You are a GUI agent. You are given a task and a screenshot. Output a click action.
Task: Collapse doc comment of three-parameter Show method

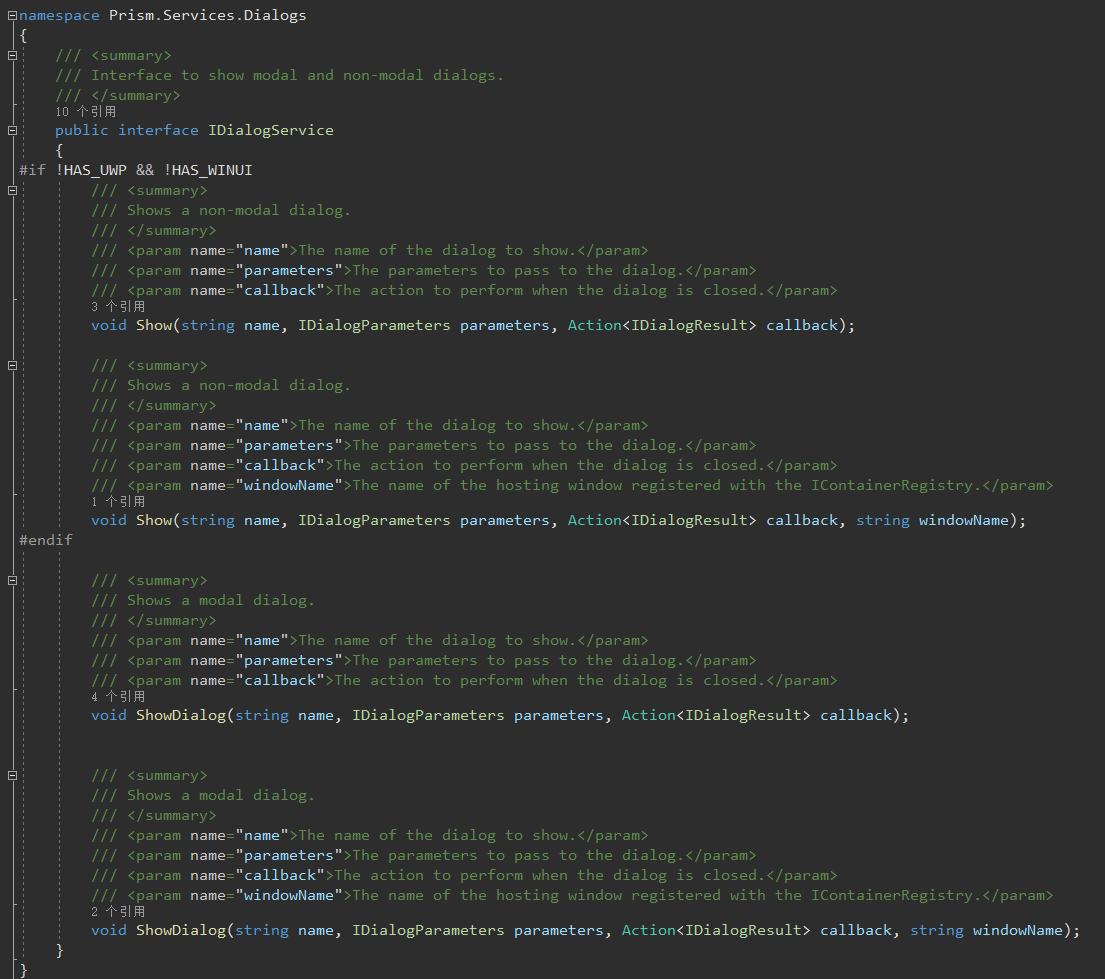coord(12,190)
